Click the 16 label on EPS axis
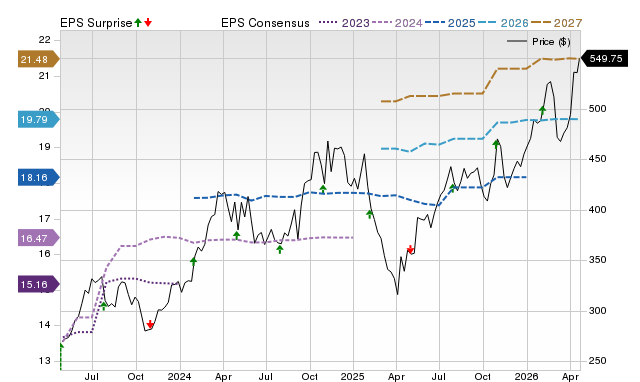 44,254
